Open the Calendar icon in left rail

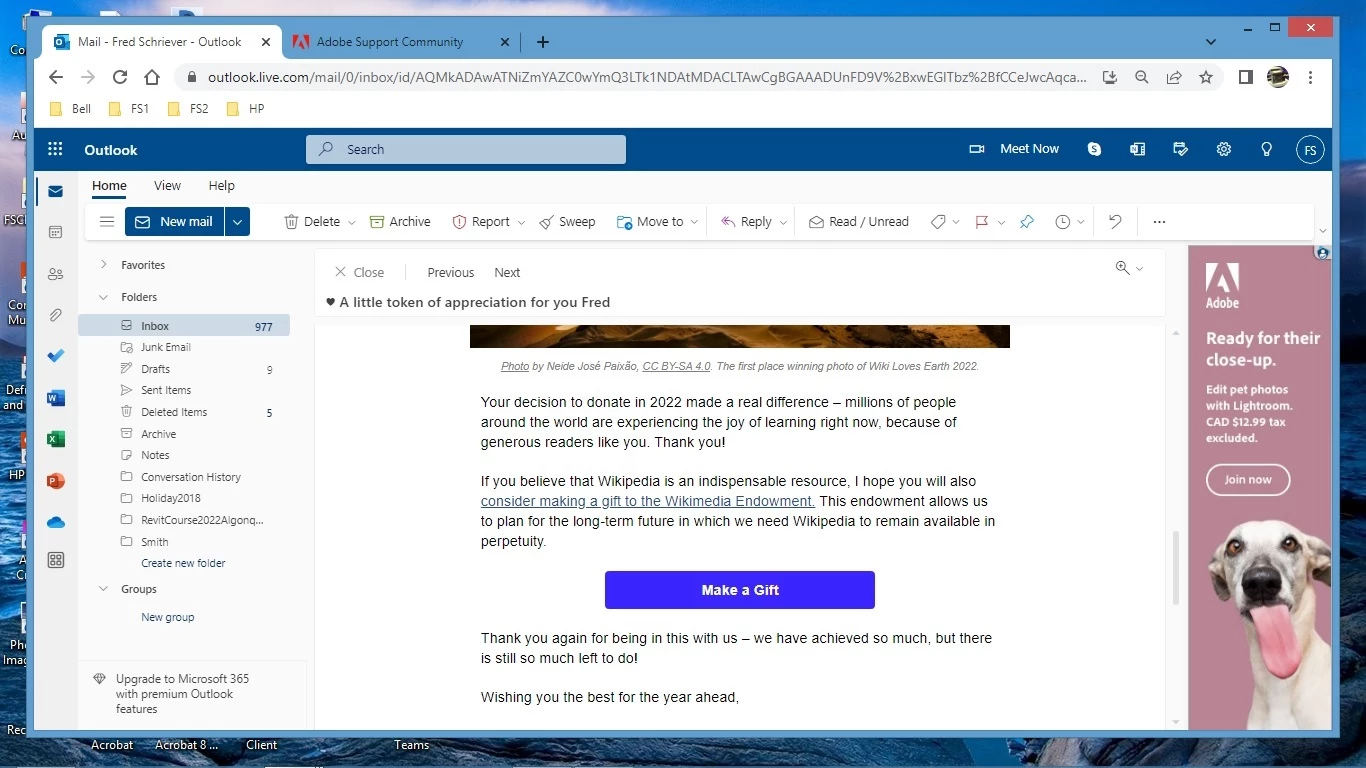[x=56, y=232]
